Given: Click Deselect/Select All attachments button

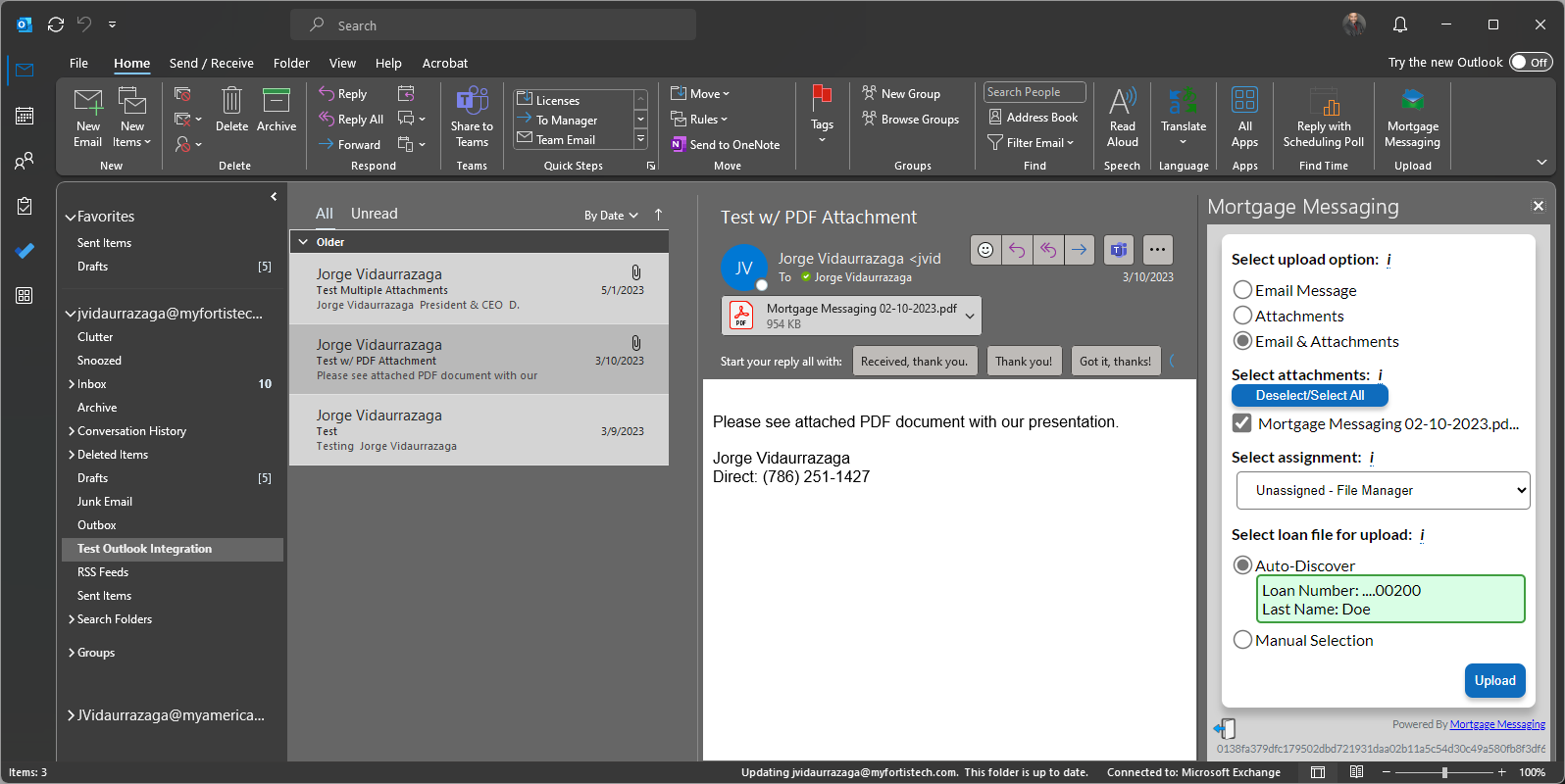Looking at the screenshot, I should 1310,395.
